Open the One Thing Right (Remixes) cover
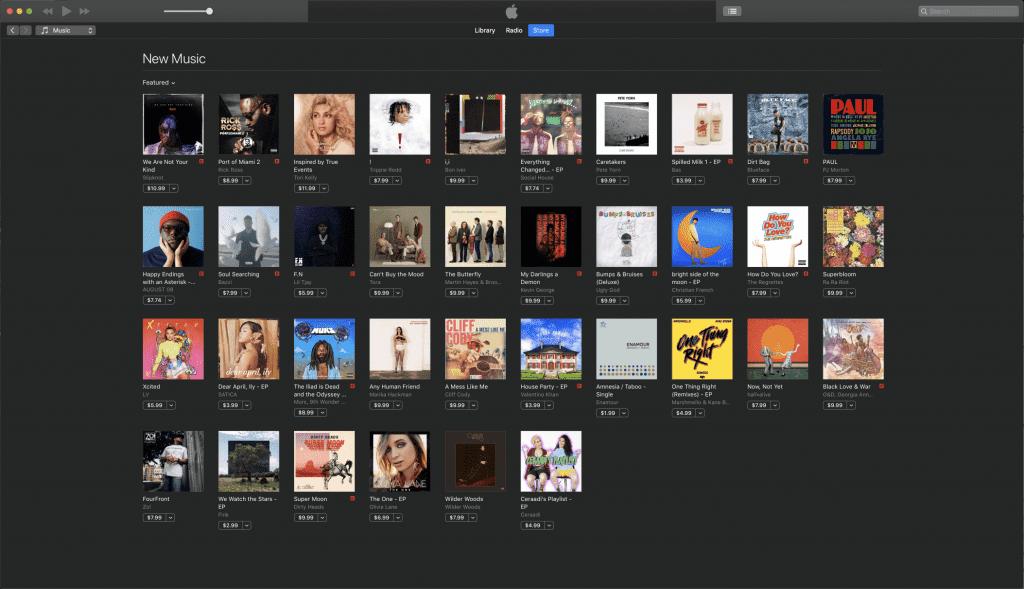The image size is (1024, 589). pos(702,349)
